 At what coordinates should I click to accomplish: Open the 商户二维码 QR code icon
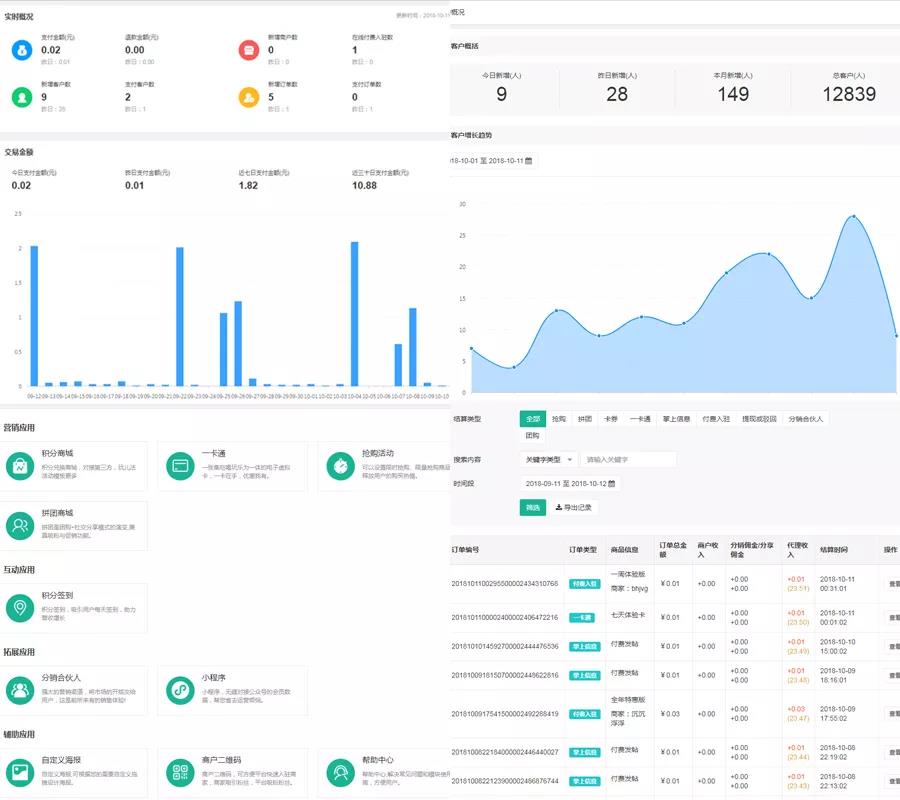(x=180, y=772)
